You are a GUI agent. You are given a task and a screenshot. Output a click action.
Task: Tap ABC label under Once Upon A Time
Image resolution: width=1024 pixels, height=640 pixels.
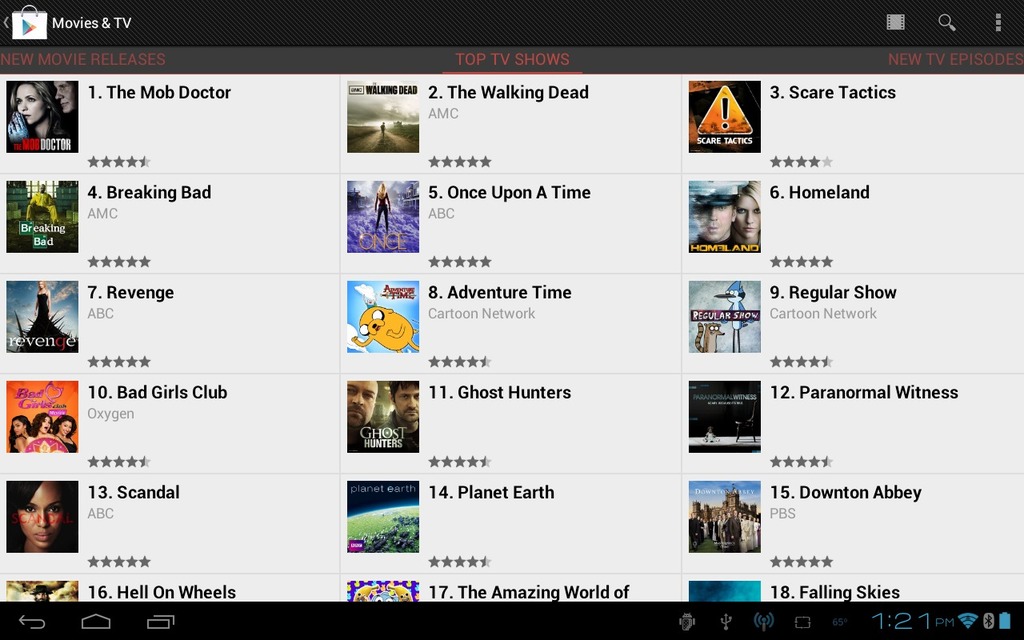tap(441, 214)
